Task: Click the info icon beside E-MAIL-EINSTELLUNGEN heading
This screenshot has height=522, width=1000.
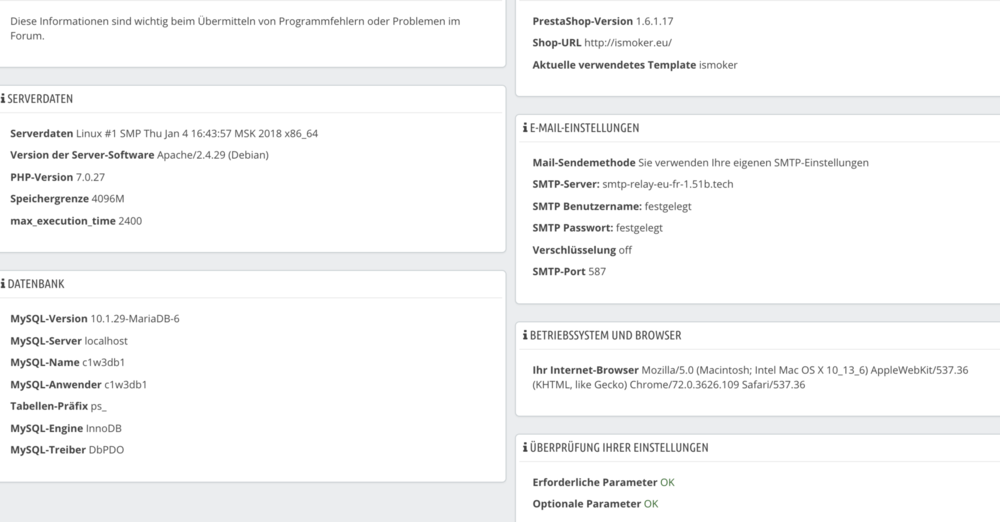Action: pyautogui.click(x=524, y=128)
